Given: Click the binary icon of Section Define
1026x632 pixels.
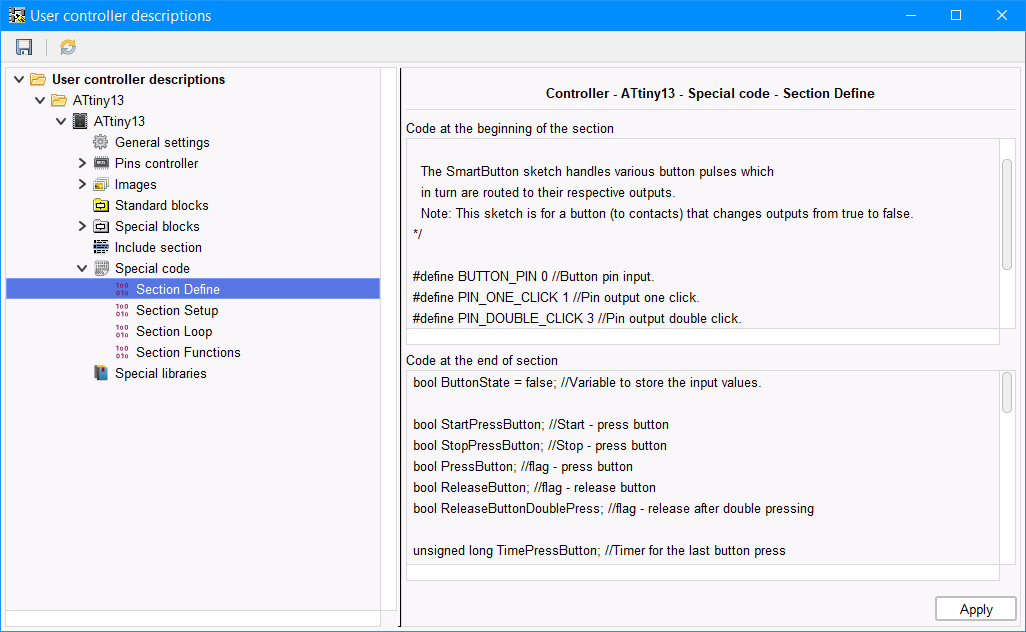Looking at the screenshot, I should point(122,289).
